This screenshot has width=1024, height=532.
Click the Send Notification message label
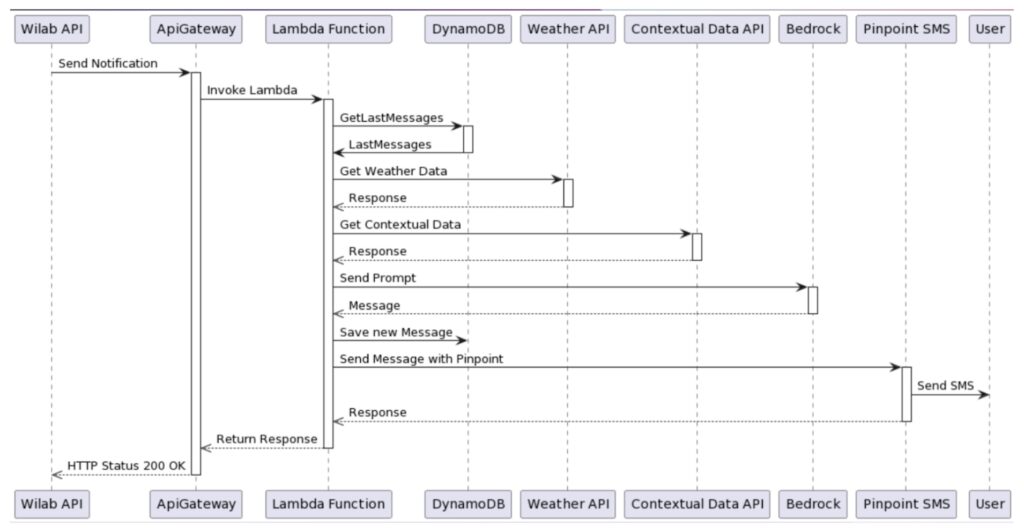pyautogui.click(x=108, y=63)
